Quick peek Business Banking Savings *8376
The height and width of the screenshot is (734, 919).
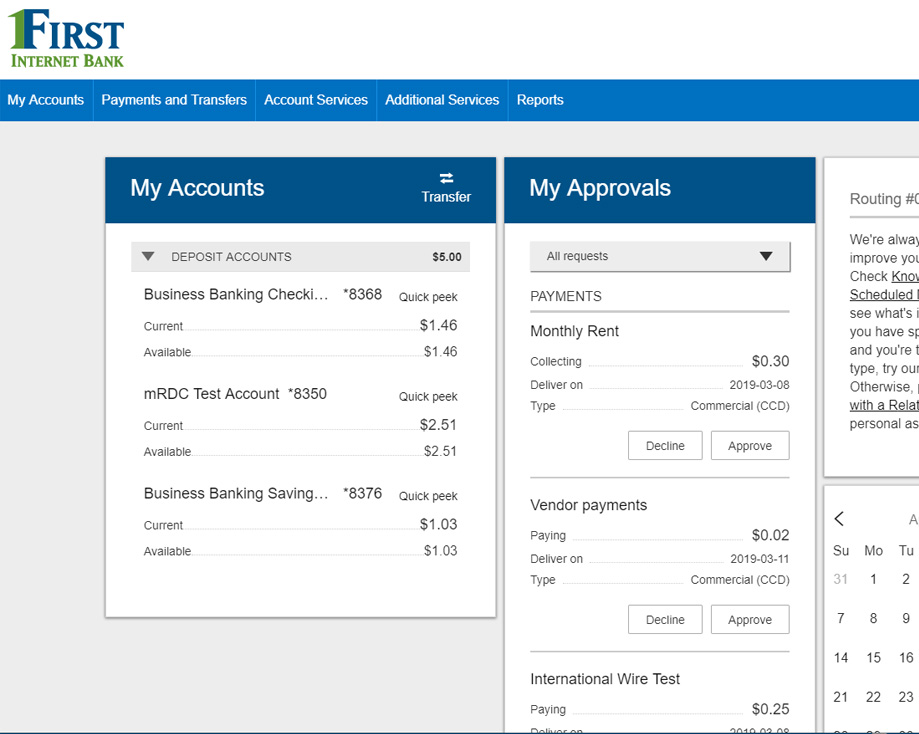click(x=428, y=496)
